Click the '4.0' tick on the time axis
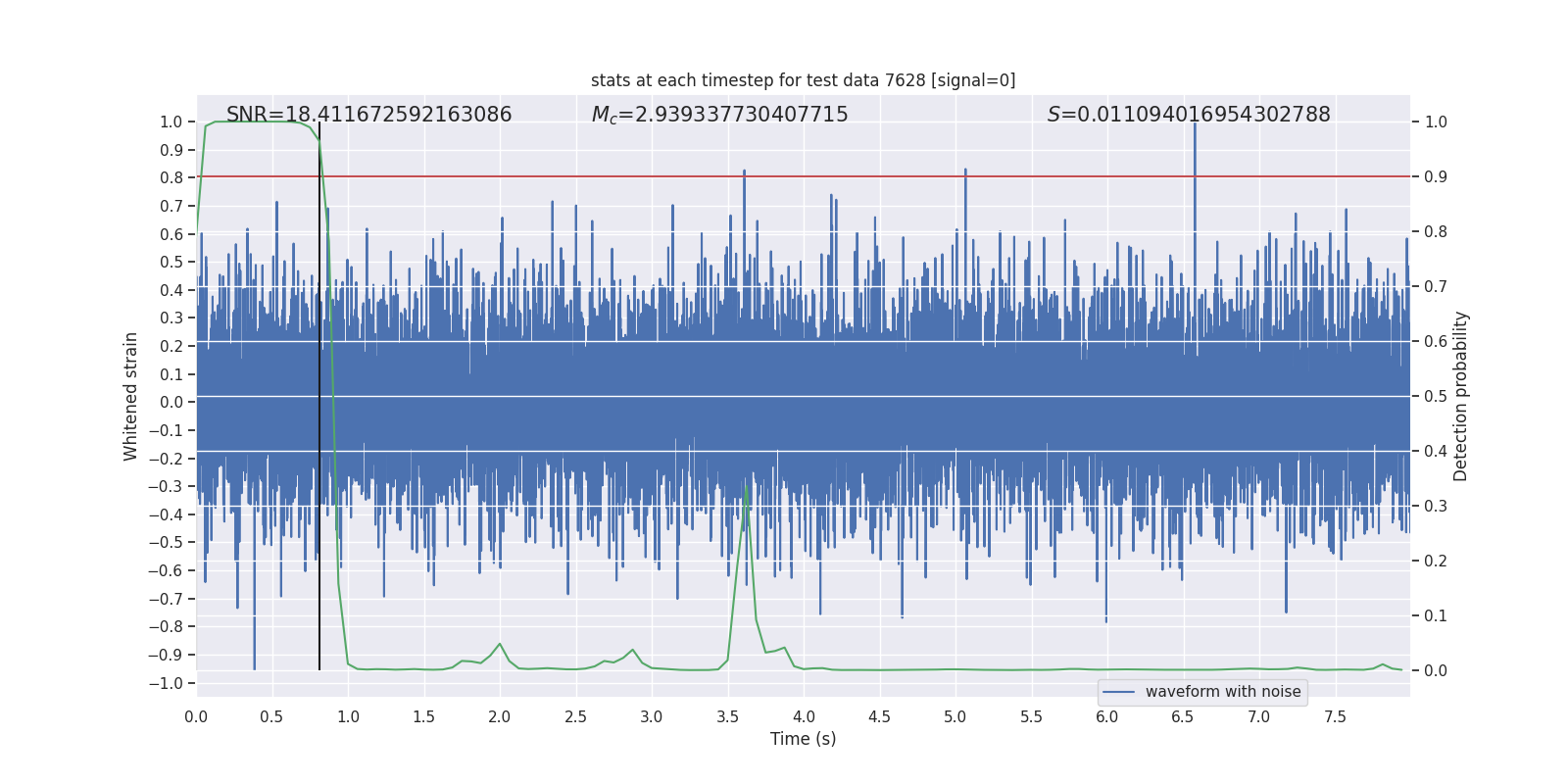This screenshot has width=1568, height=784. [804, 717]
